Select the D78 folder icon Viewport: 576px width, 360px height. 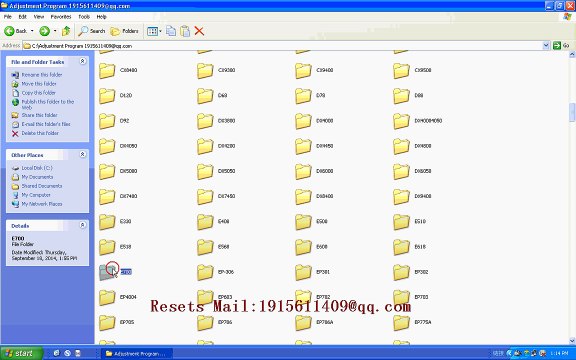[303, 96]
